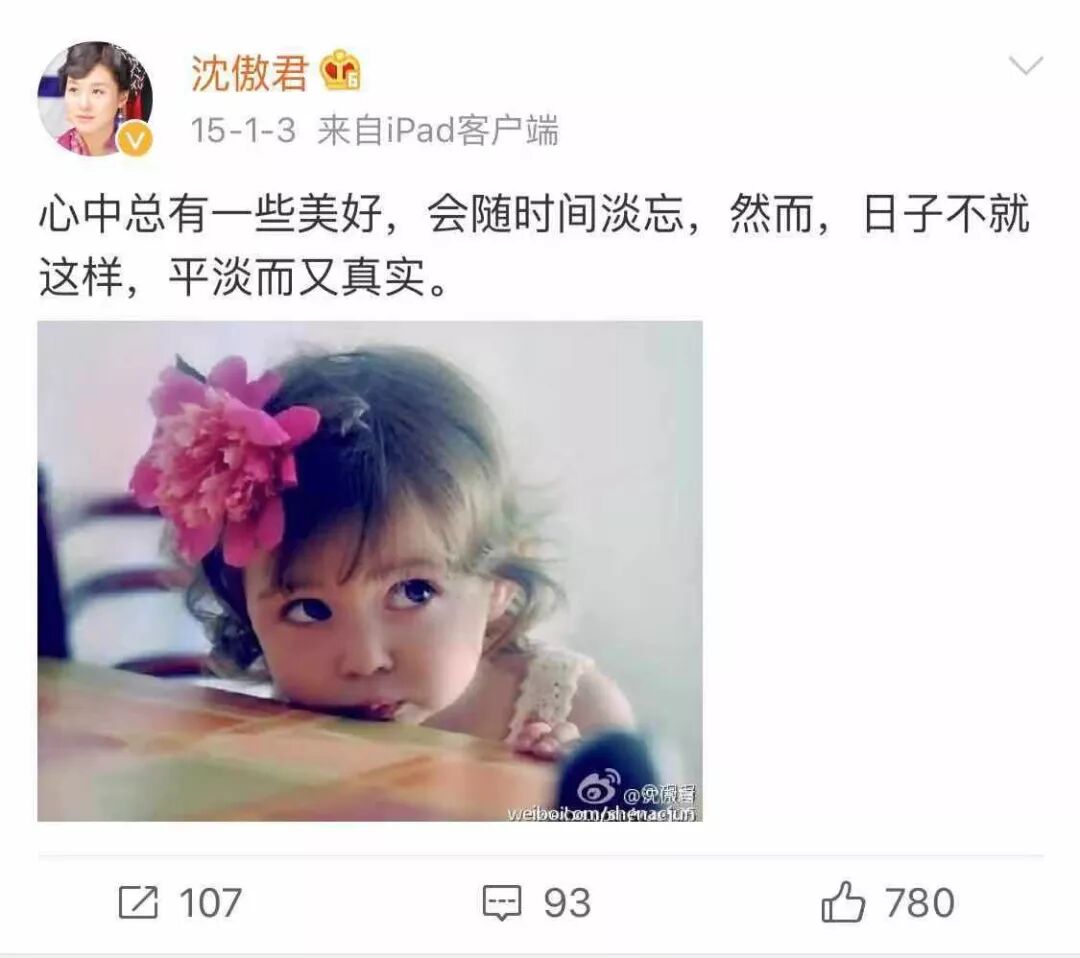Image resolution: width=1080 pixels, height=958 pixels.
Task: Tap the repost count 107
Action: (210, 903)
